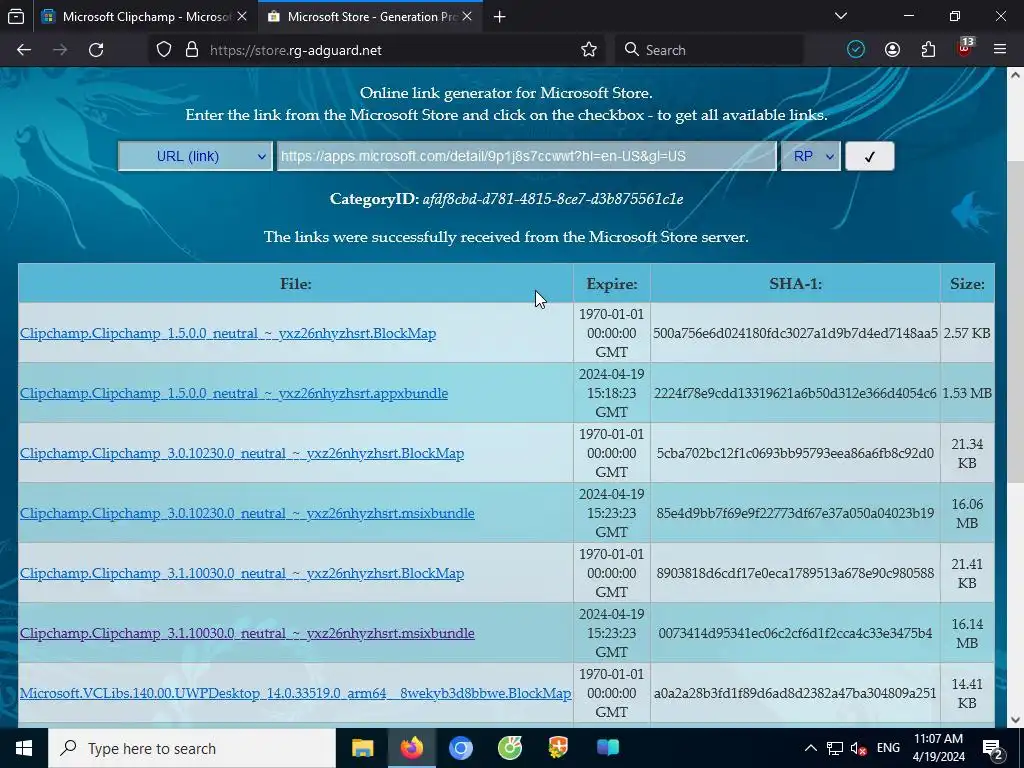Open the RP ring dropdown
The image size is (1024, 768).
click(x=810, y=157)
